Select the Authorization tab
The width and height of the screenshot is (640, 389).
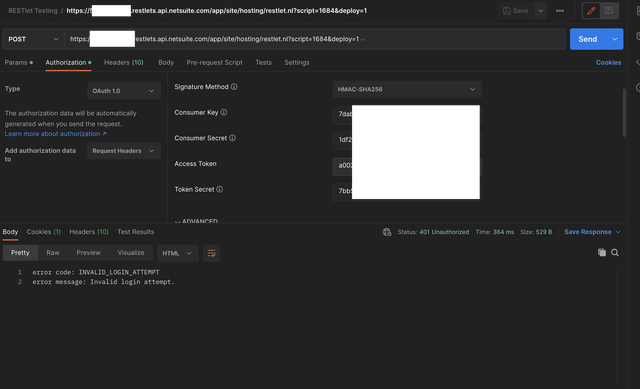68,62
